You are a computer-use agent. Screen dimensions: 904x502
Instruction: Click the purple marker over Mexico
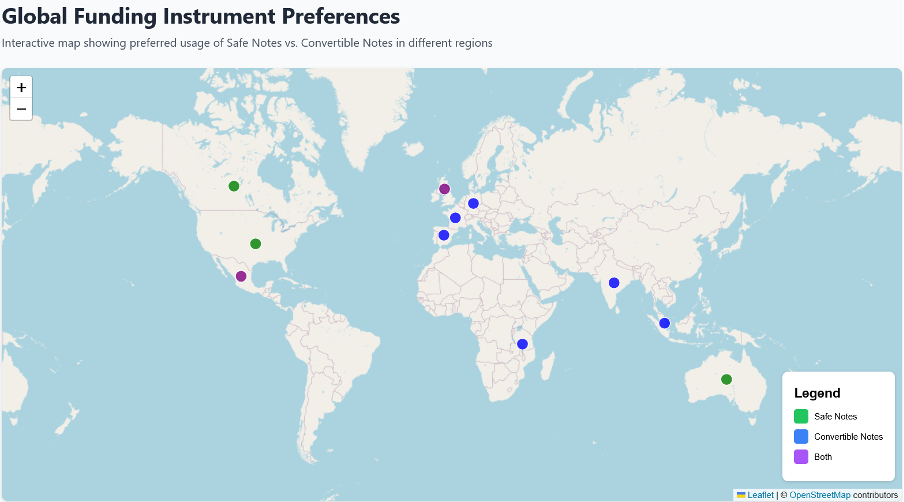click(241, 276)
